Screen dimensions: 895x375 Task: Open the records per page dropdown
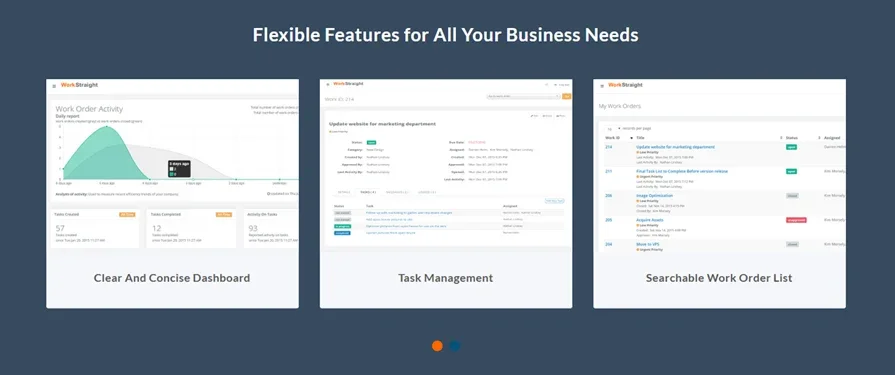[613, 128]
